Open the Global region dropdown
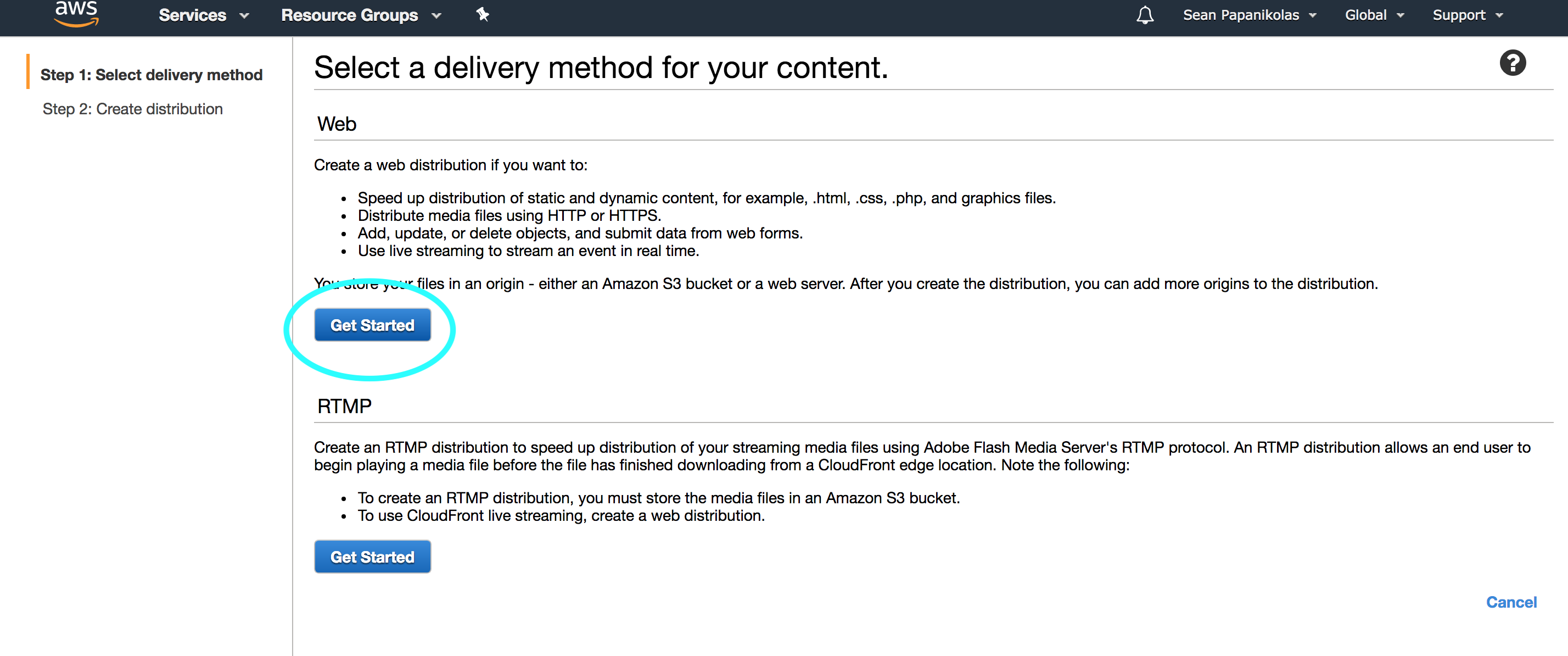The height and width of the screenshot is (656, 1568). tap(1374, 15)
